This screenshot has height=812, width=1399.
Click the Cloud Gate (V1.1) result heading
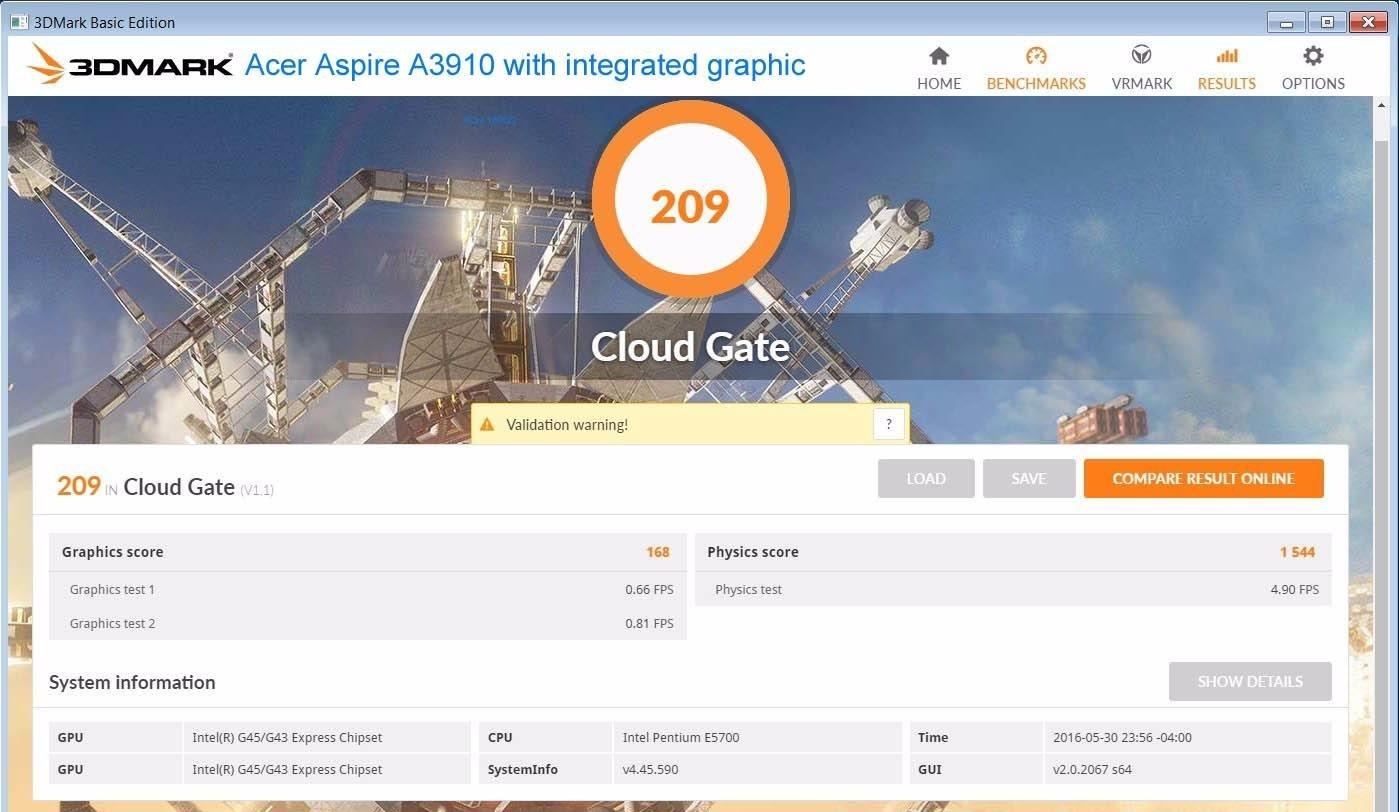click(198, 488)
